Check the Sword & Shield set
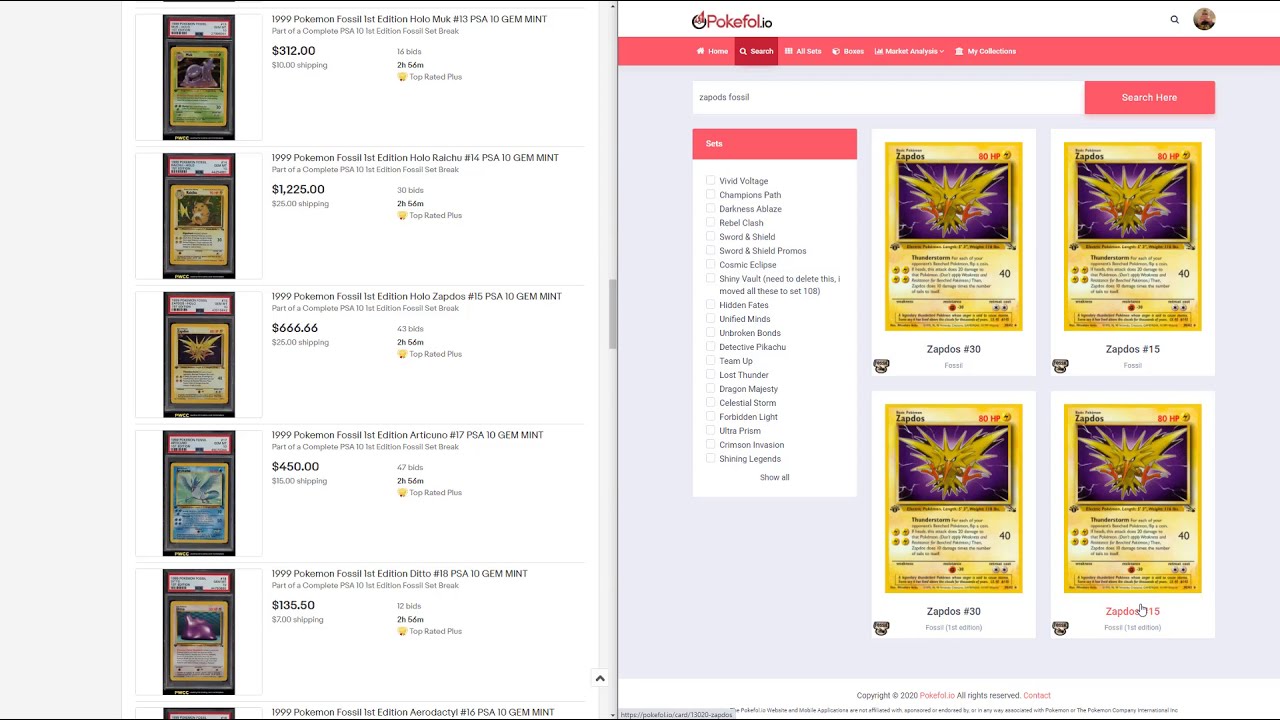 [x=711, y=237]
